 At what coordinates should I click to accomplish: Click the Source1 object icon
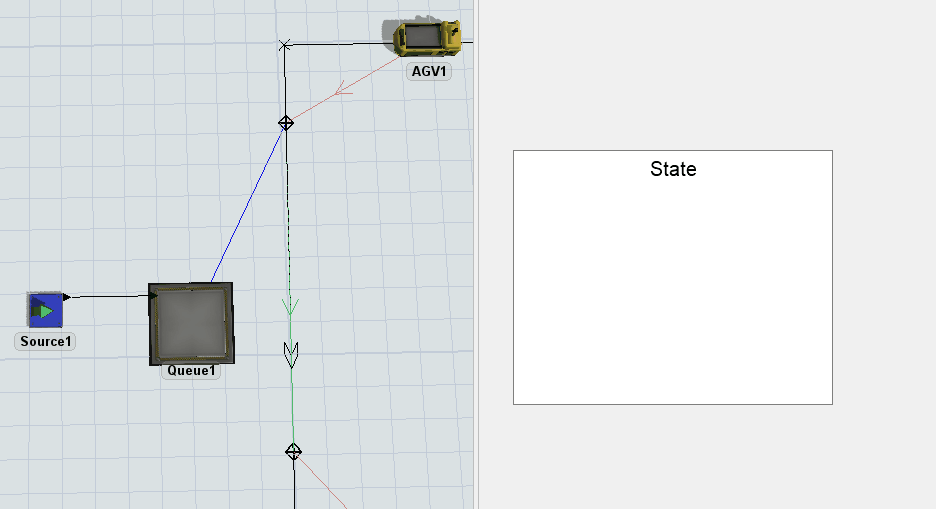45,310
